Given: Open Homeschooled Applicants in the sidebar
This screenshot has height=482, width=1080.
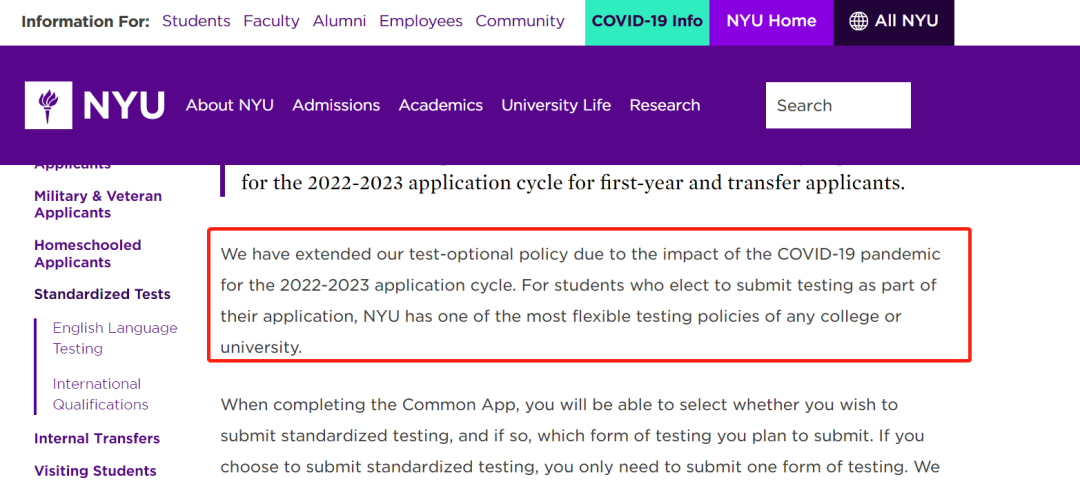Looking at the screenshot, I should pyautogui.click(x=88, y=253).
